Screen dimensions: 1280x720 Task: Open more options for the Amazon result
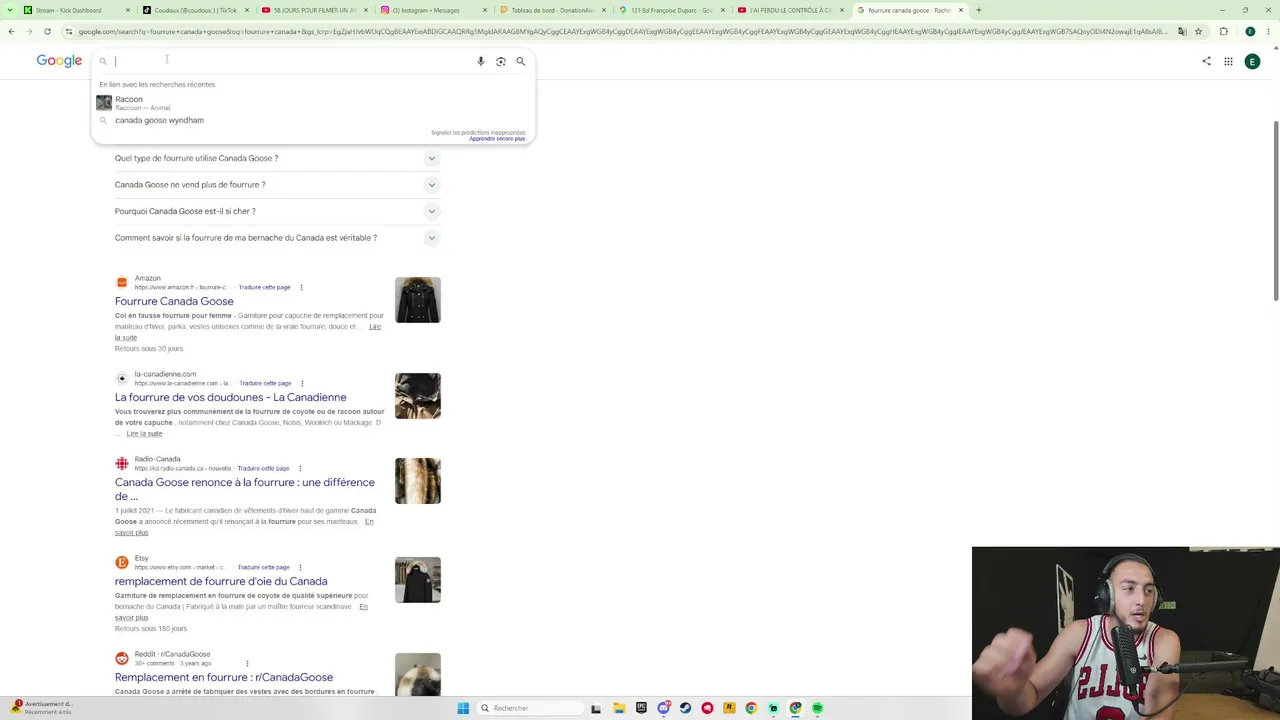click(301, 288)
